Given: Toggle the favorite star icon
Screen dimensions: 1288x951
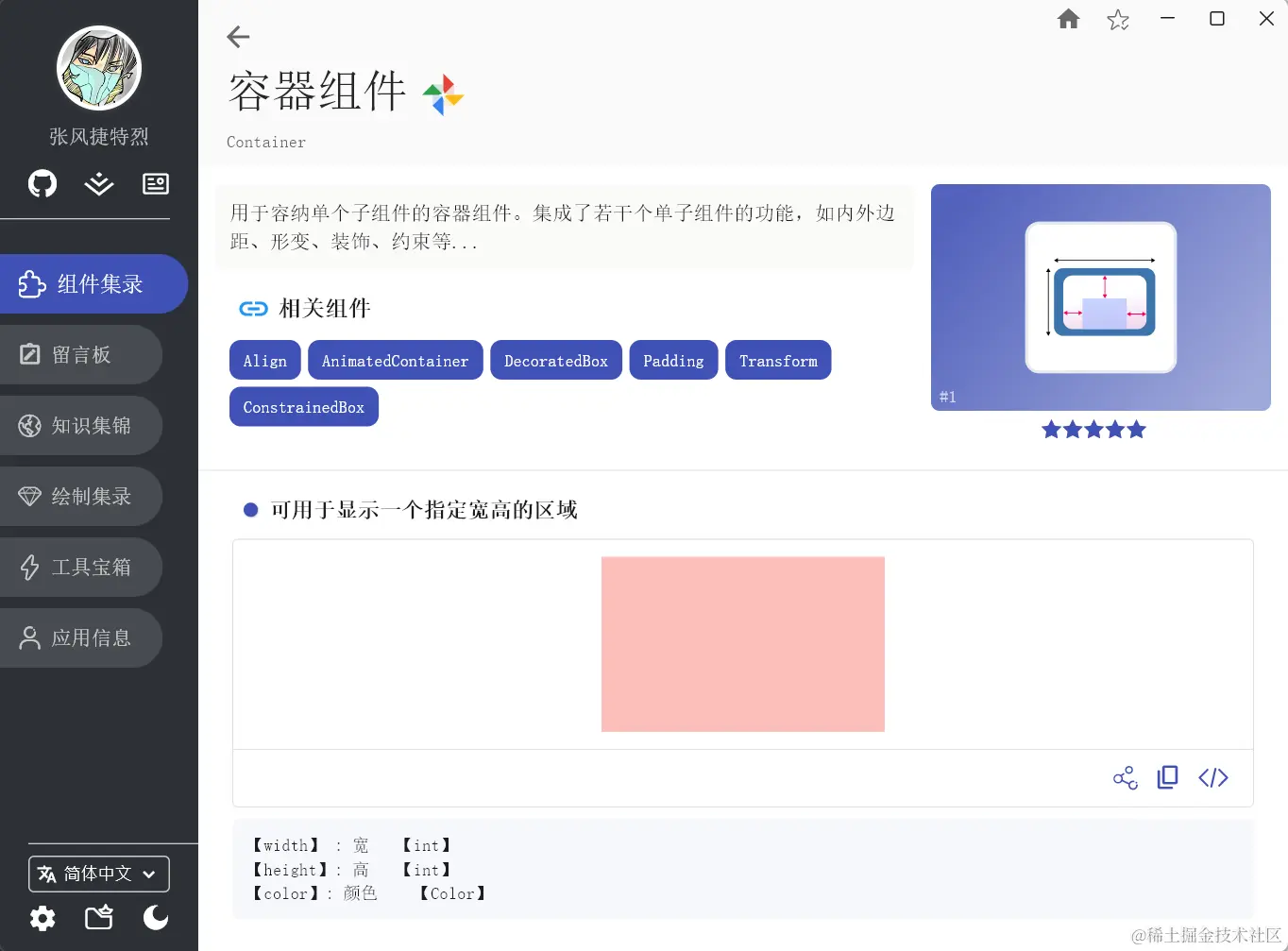Looking at the screenshot, I should click(x=1118, y=20).
